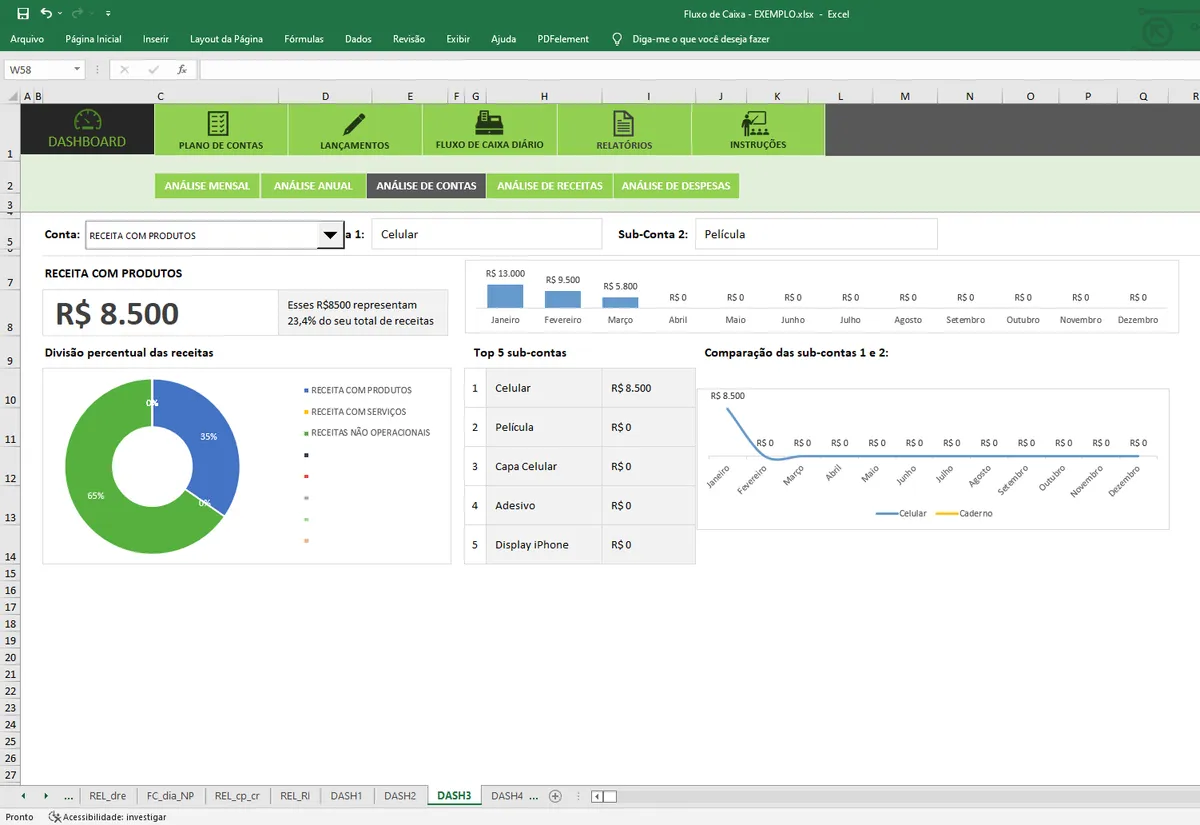Click the green segment of the donut chart
Screen dimensions: 1200x825
100,500
